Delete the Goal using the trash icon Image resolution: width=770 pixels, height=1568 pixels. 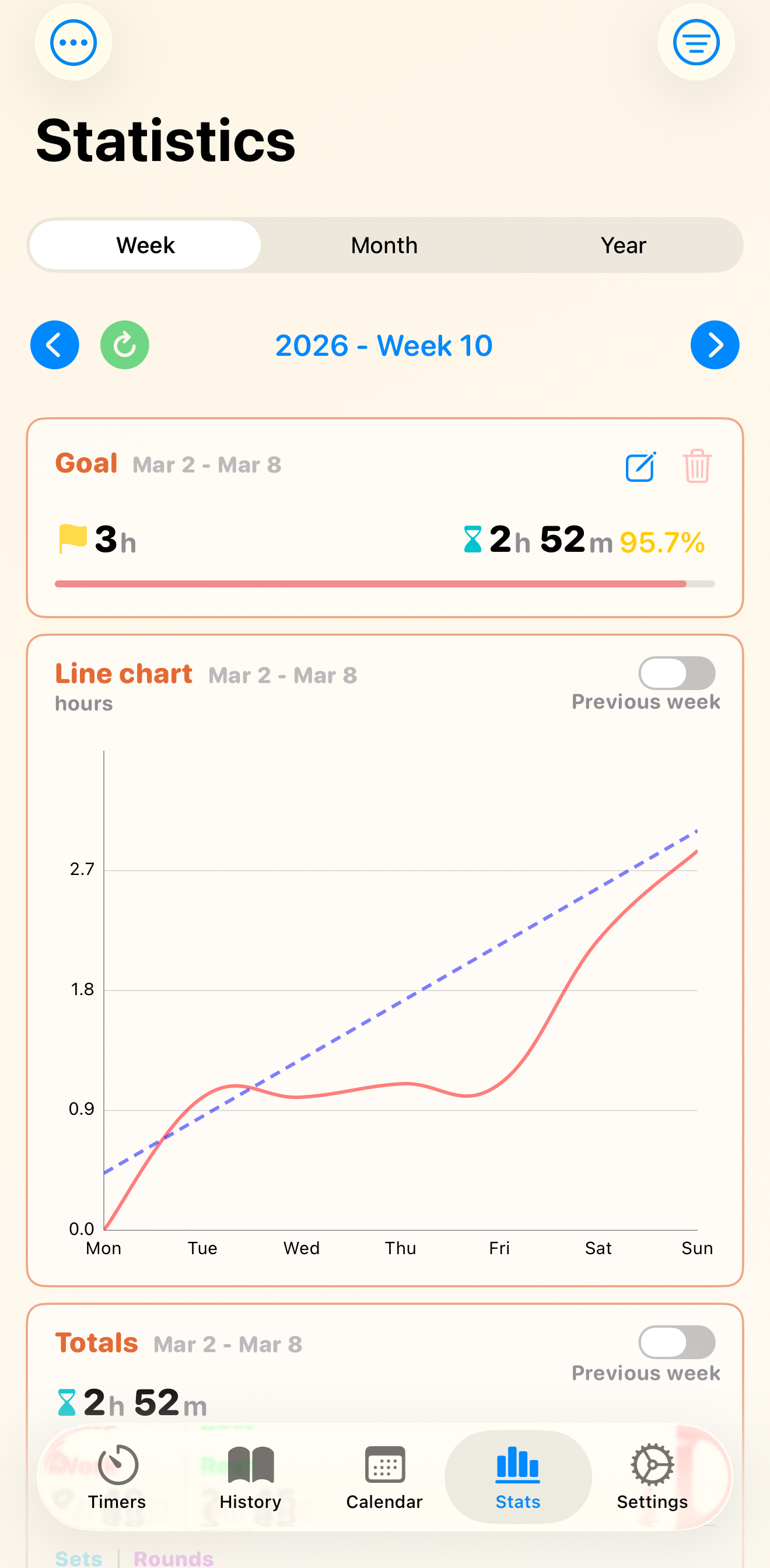(x=696, y=467)
